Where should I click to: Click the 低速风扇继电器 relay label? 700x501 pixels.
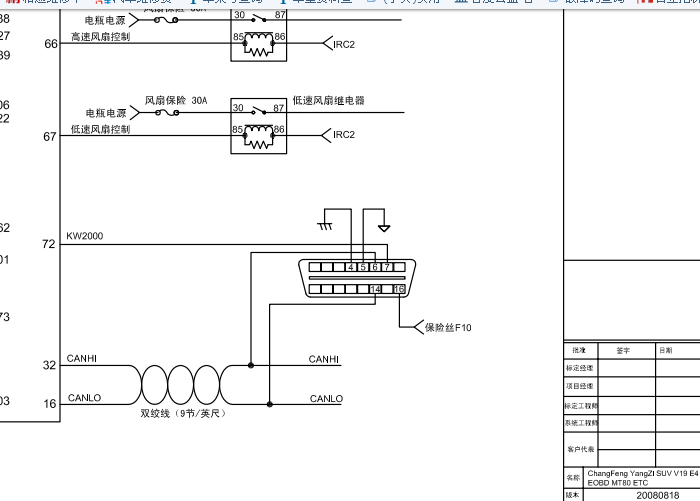click(x=329, y=100)
